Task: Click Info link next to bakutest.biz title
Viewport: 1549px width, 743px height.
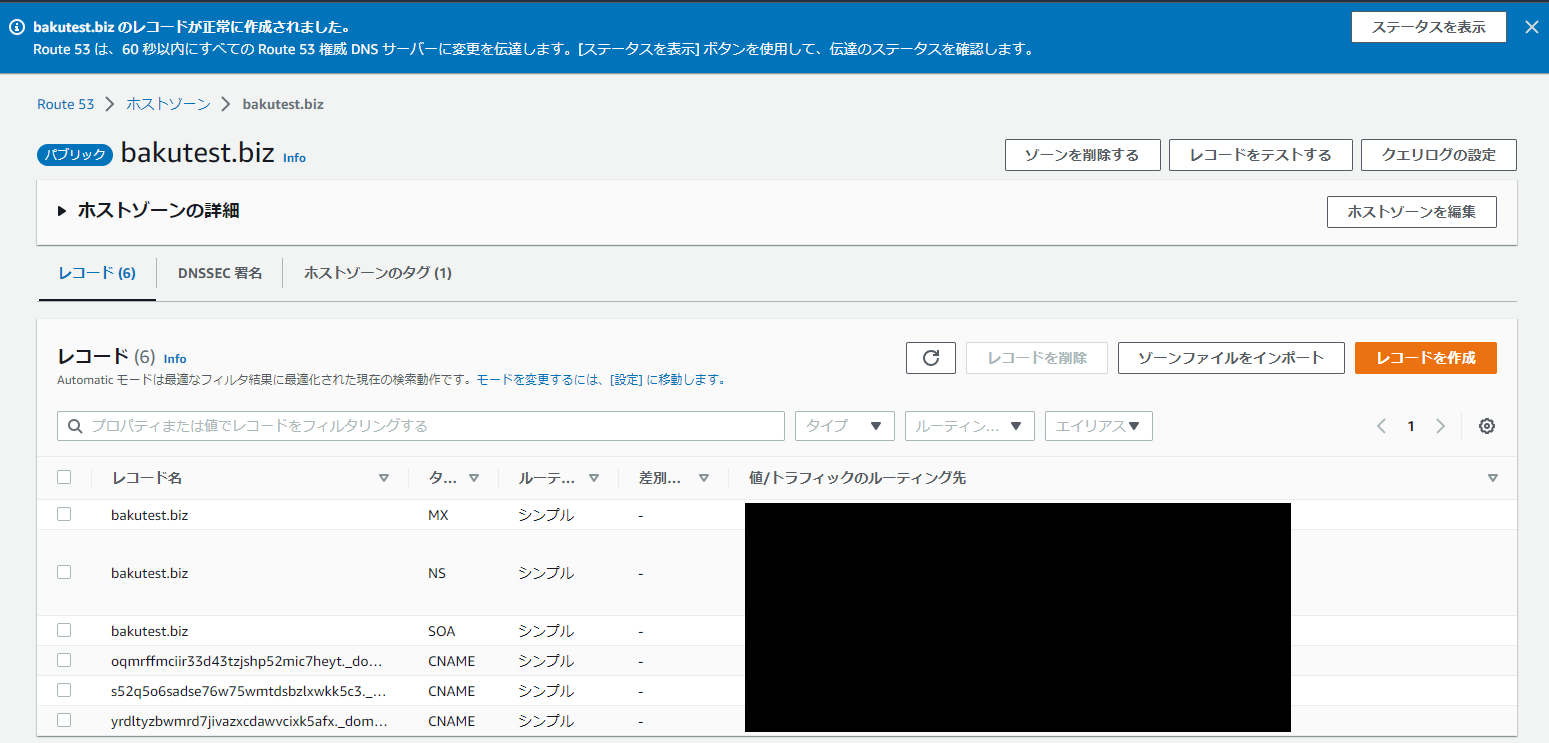Action: coord(294,158)
